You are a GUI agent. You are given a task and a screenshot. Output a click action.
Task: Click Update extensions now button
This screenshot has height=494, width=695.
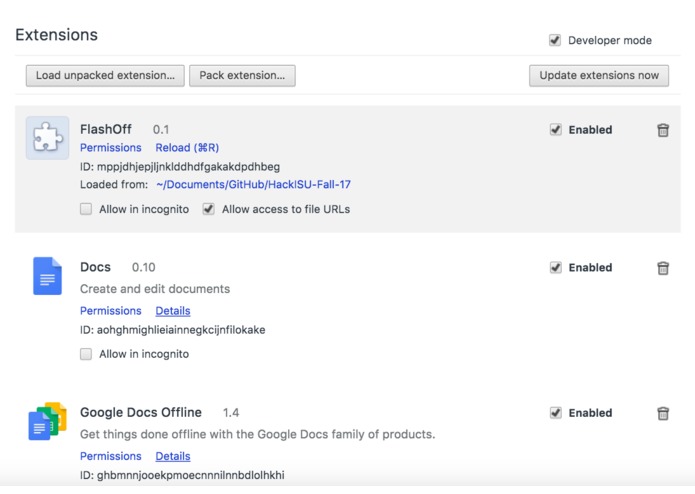(x=599, y=76)
